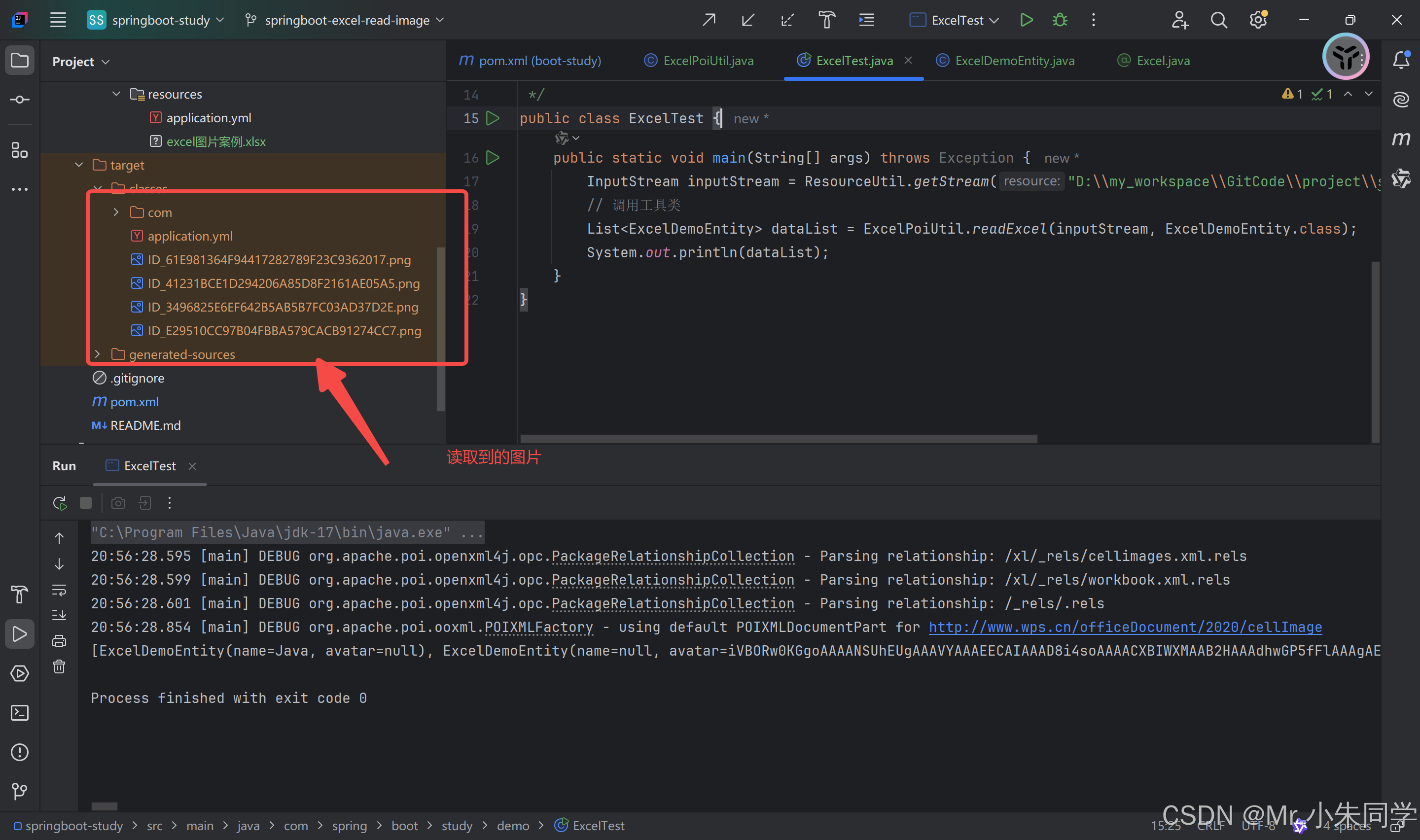
Task: Close the ExcelTest.java editor tab
Action: 908,60
